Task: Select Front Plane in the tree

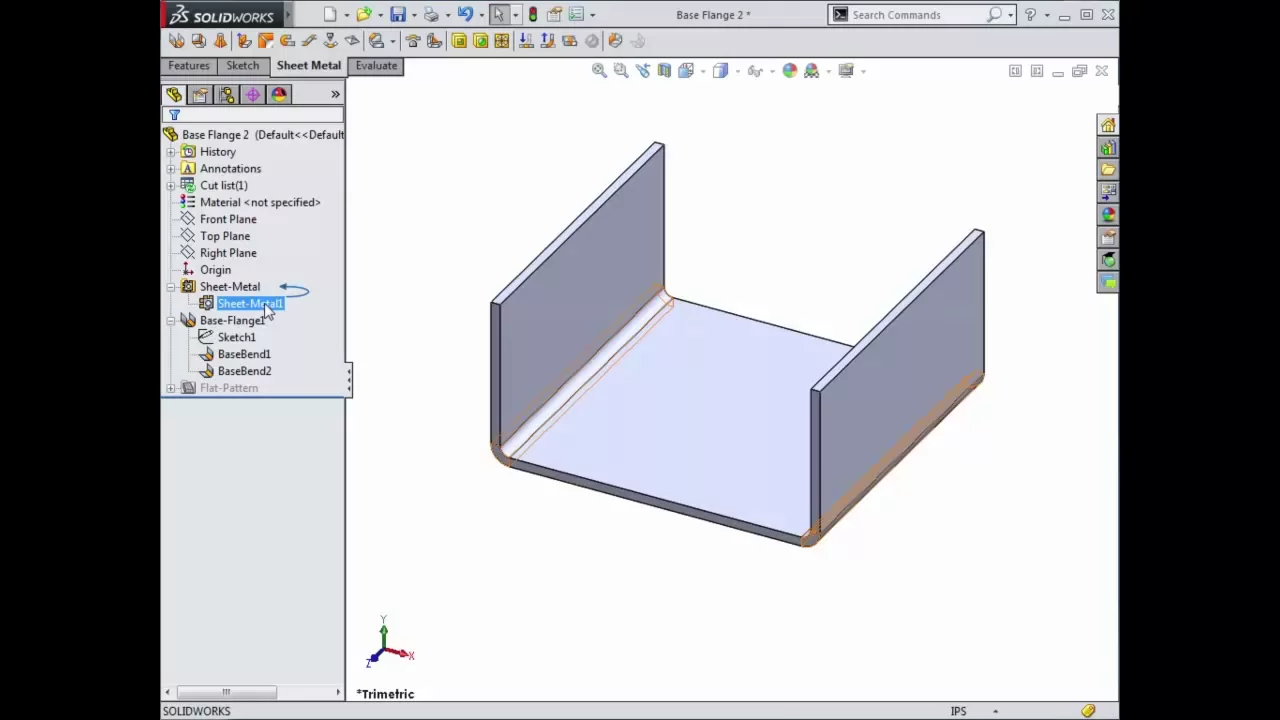Action: pos(228,219)
